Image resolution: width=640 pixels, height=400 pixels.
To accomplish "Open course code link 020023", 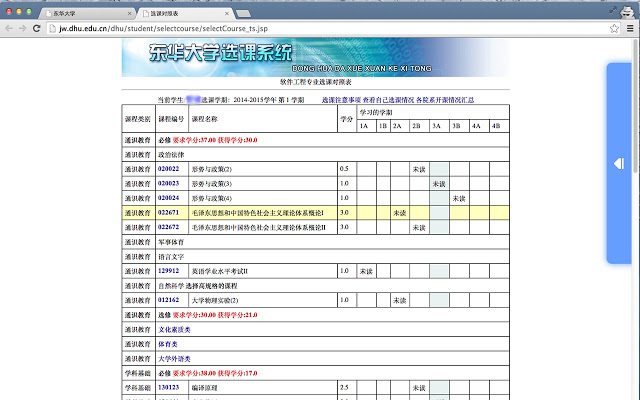I will pyautogui.click(x=169, y=183).
